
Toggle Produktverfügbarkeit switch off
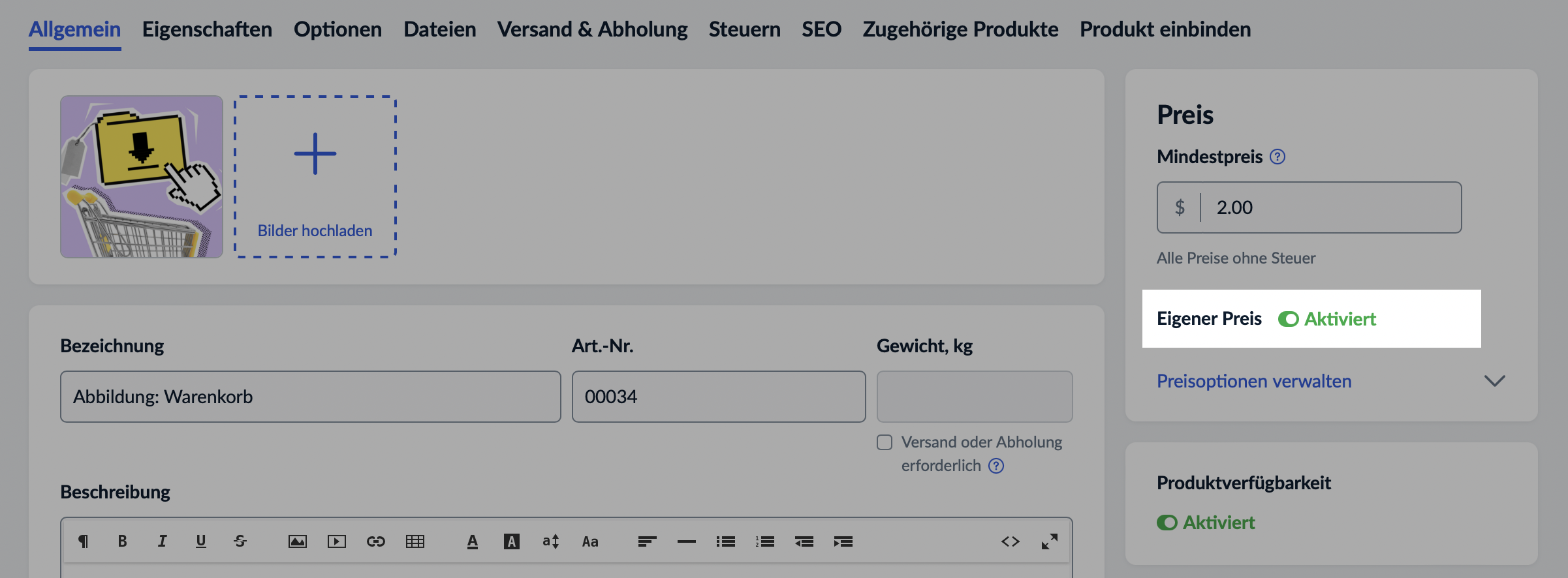coord(1167,523)
